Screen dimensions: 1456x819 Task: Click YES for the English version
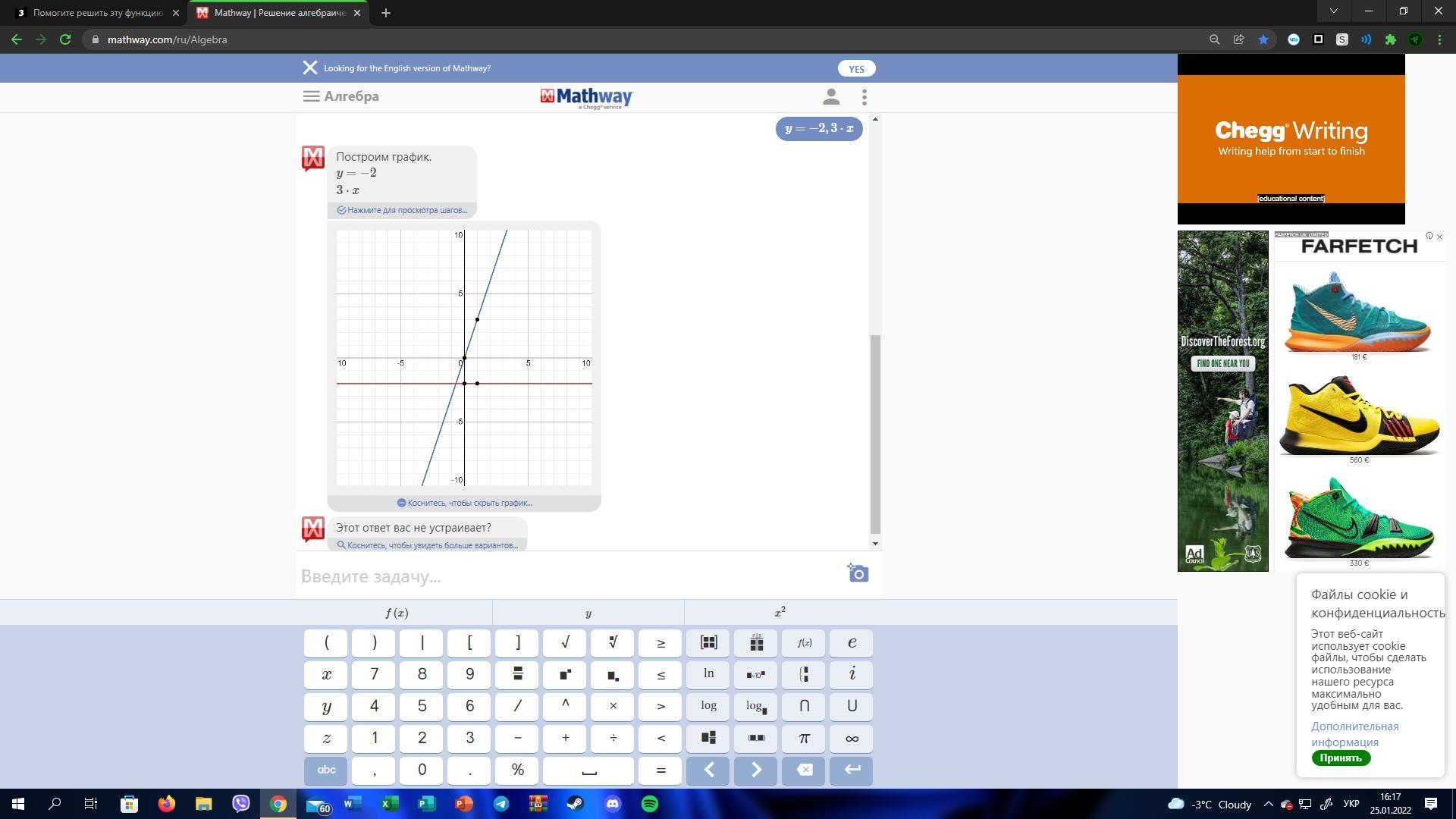point(856,68)
